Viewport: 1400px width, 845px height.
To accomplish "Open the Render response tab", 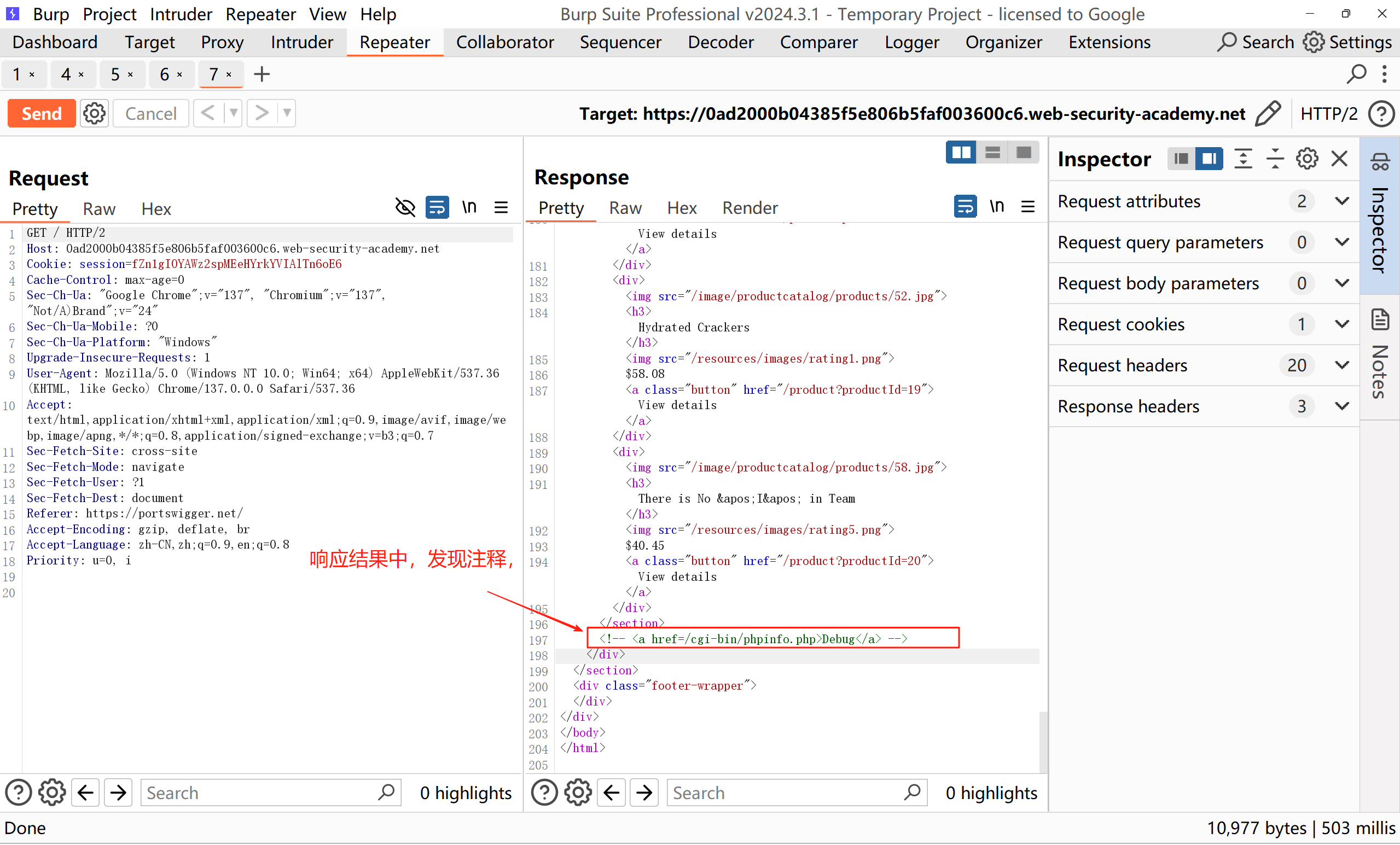I will pyautogui.click(x=750, y=208).
